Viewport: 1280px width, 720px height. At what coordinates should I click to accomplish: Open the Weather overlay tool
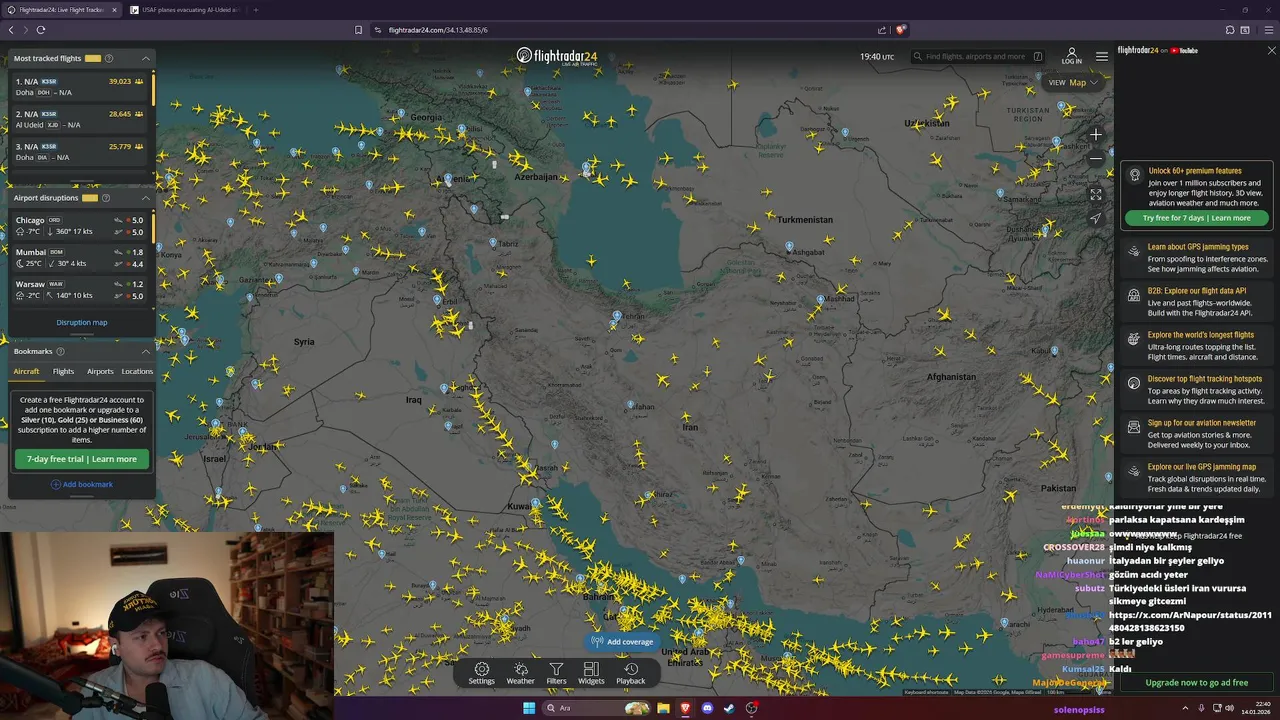click(x=520, y=673)
